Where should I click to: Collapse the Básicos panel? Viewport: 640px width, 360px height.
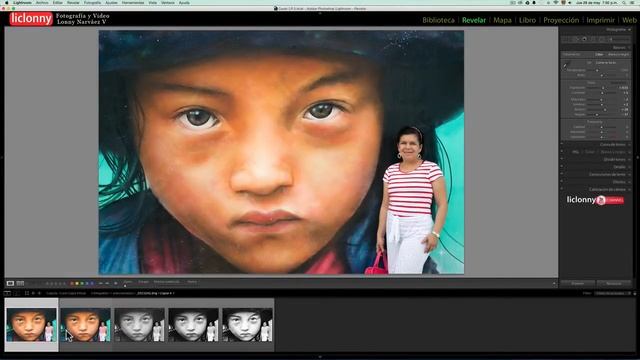(629, 47)
